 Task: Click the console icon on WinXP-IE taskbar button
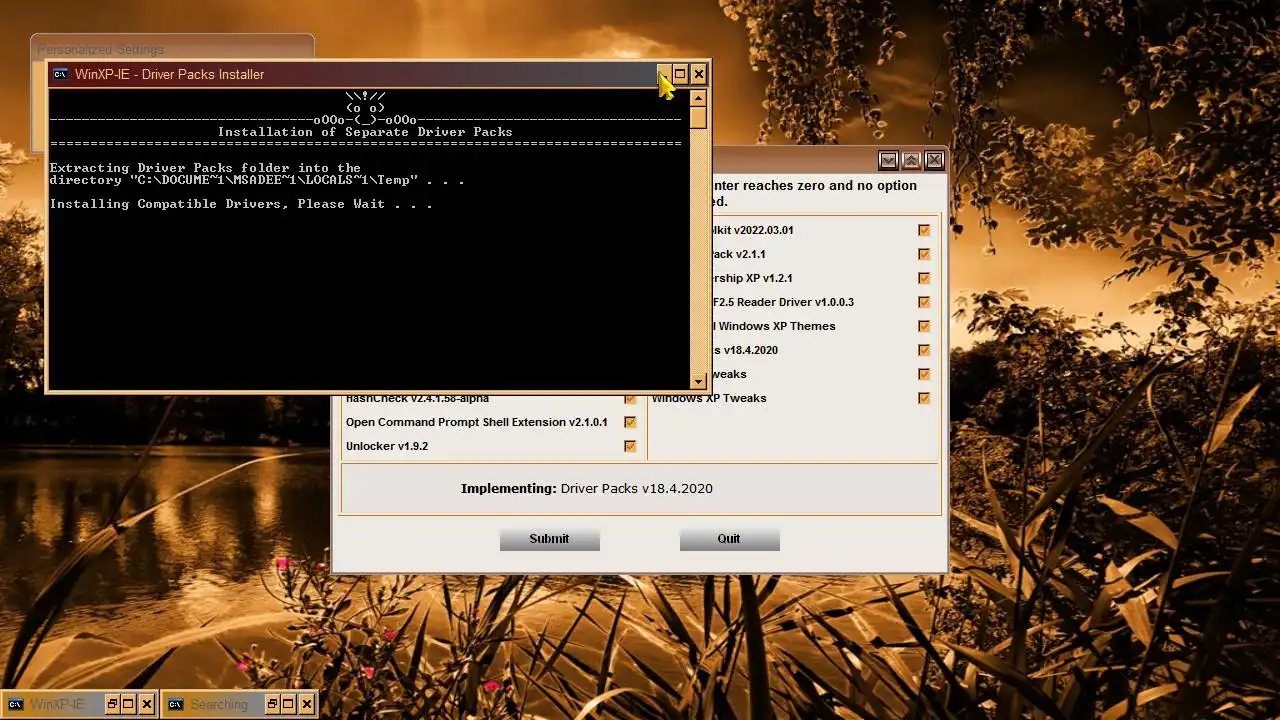point(14,704)
